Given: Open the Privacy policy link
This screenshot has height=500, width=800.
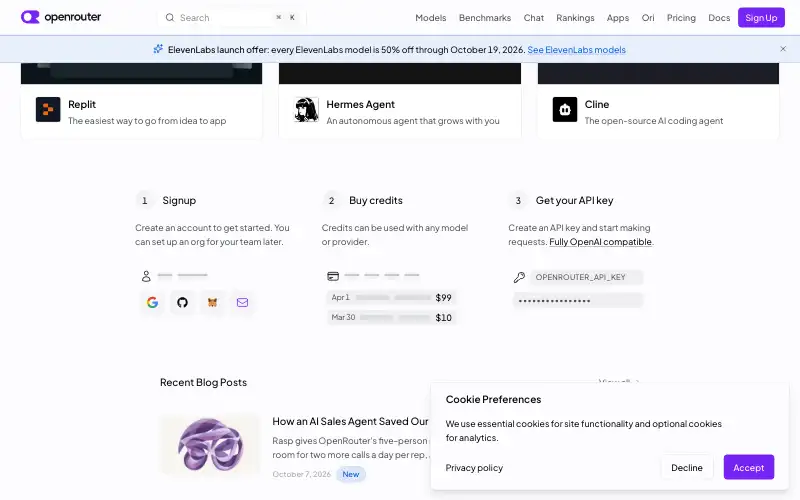Looking at the screenshot, I should (x=474, y=468).
